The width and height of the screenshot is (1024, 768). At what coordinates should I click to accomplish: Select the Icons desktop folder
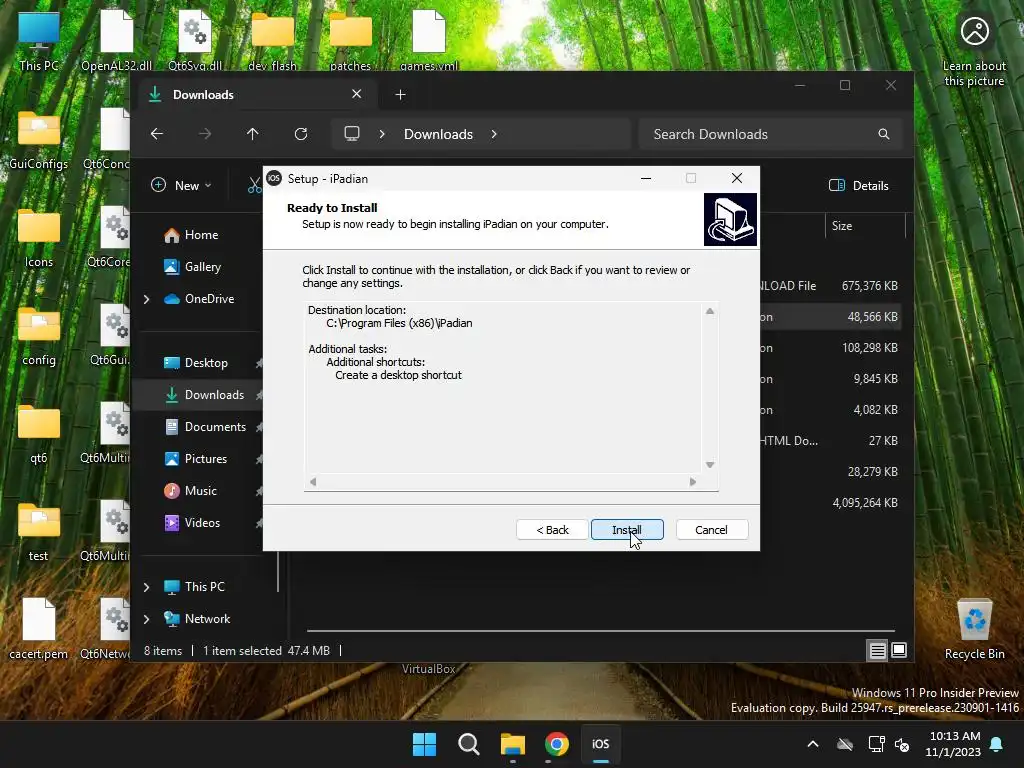[39, 238]
